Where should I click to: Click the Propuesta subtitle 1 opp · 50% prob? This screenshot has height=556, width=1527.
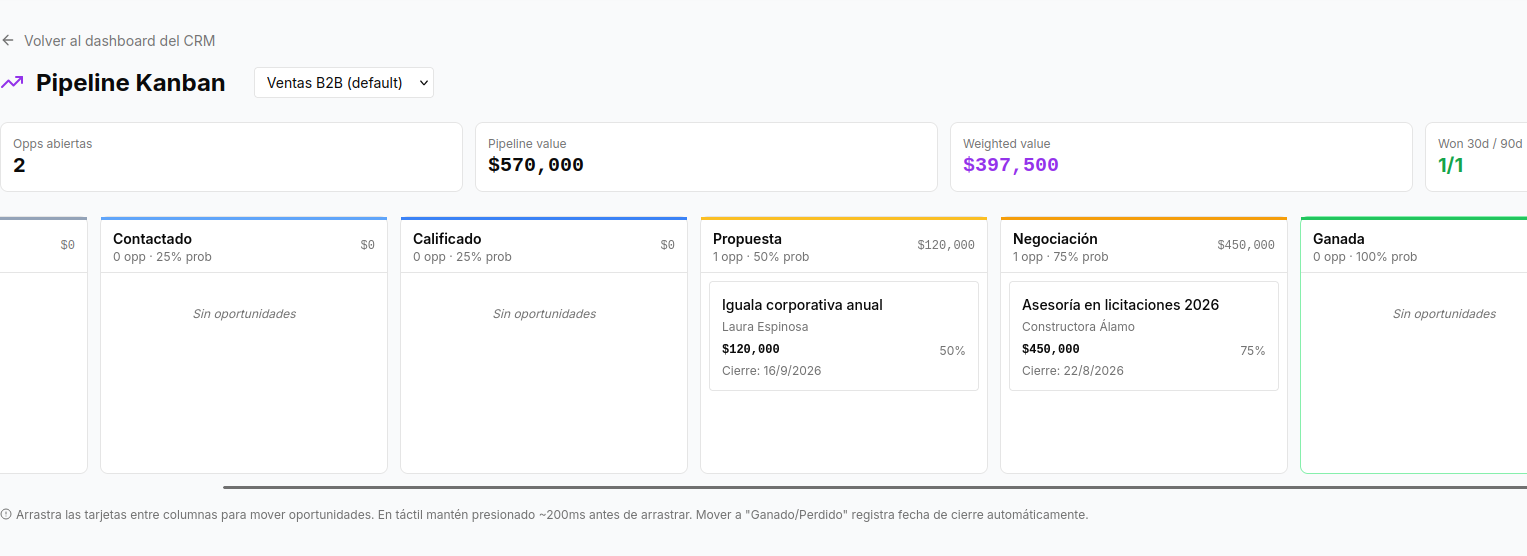(x=761, y=257)
